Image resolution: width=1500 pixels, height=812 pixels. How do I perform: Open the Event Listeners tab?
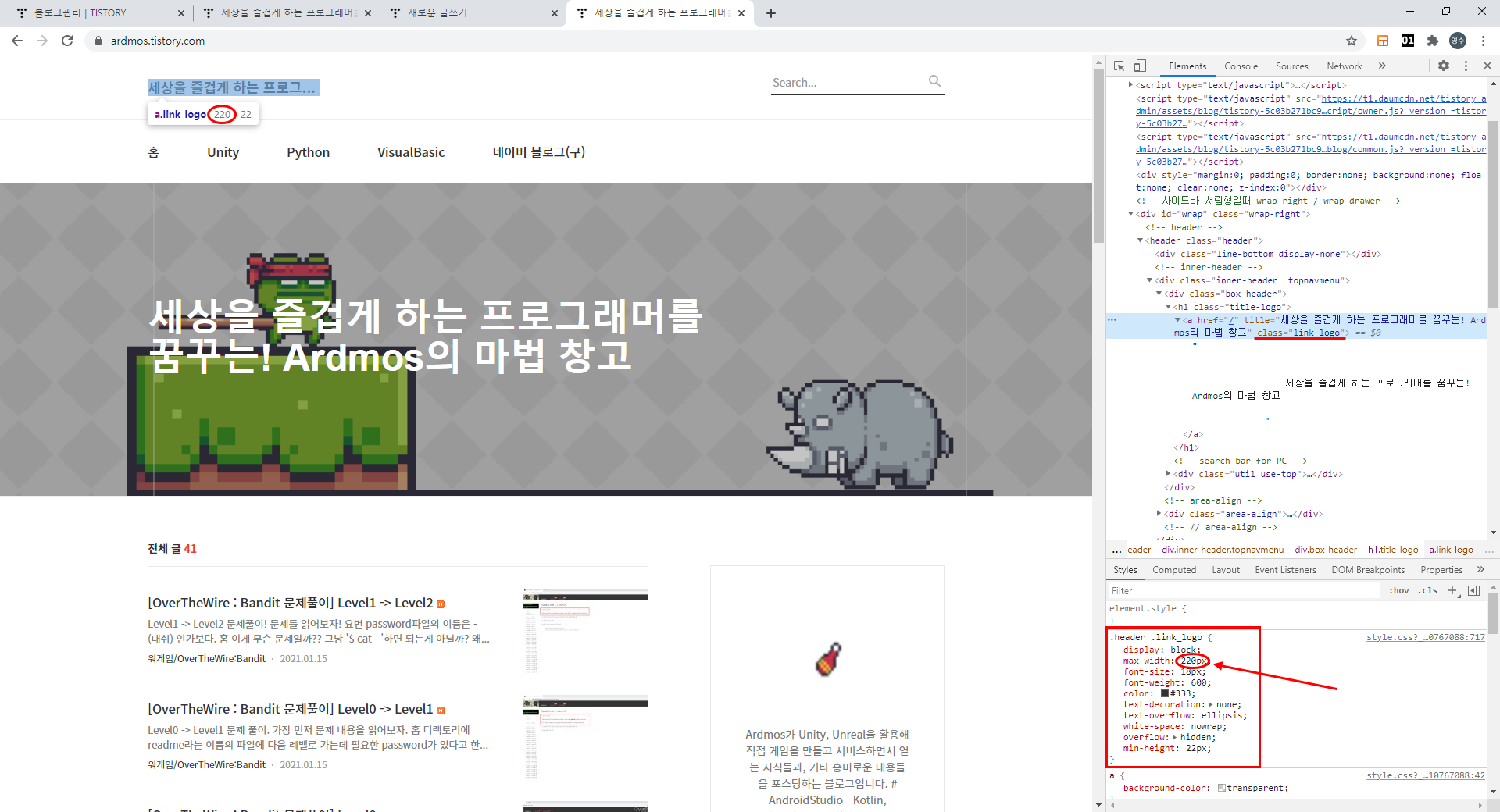(x=1285, y=570)
